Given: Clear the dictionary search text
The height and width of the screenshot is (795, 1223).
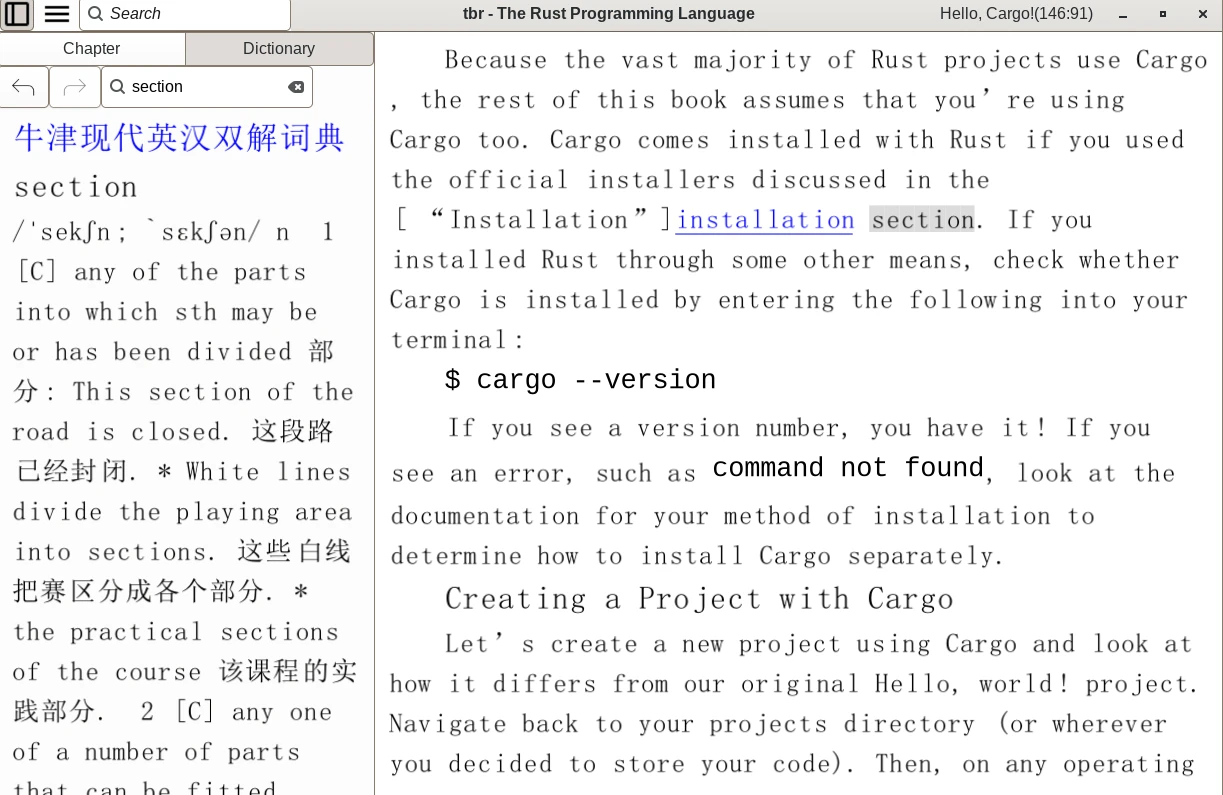Looking at the screenshot, I should pyautogui.click(x=296, y=87).
